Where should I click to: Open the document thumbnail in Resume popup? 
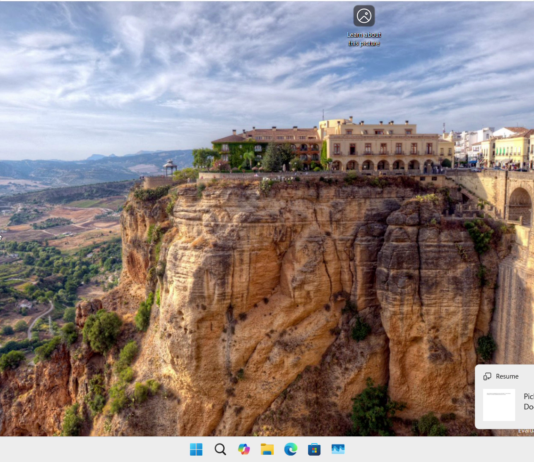pos(499,405)
